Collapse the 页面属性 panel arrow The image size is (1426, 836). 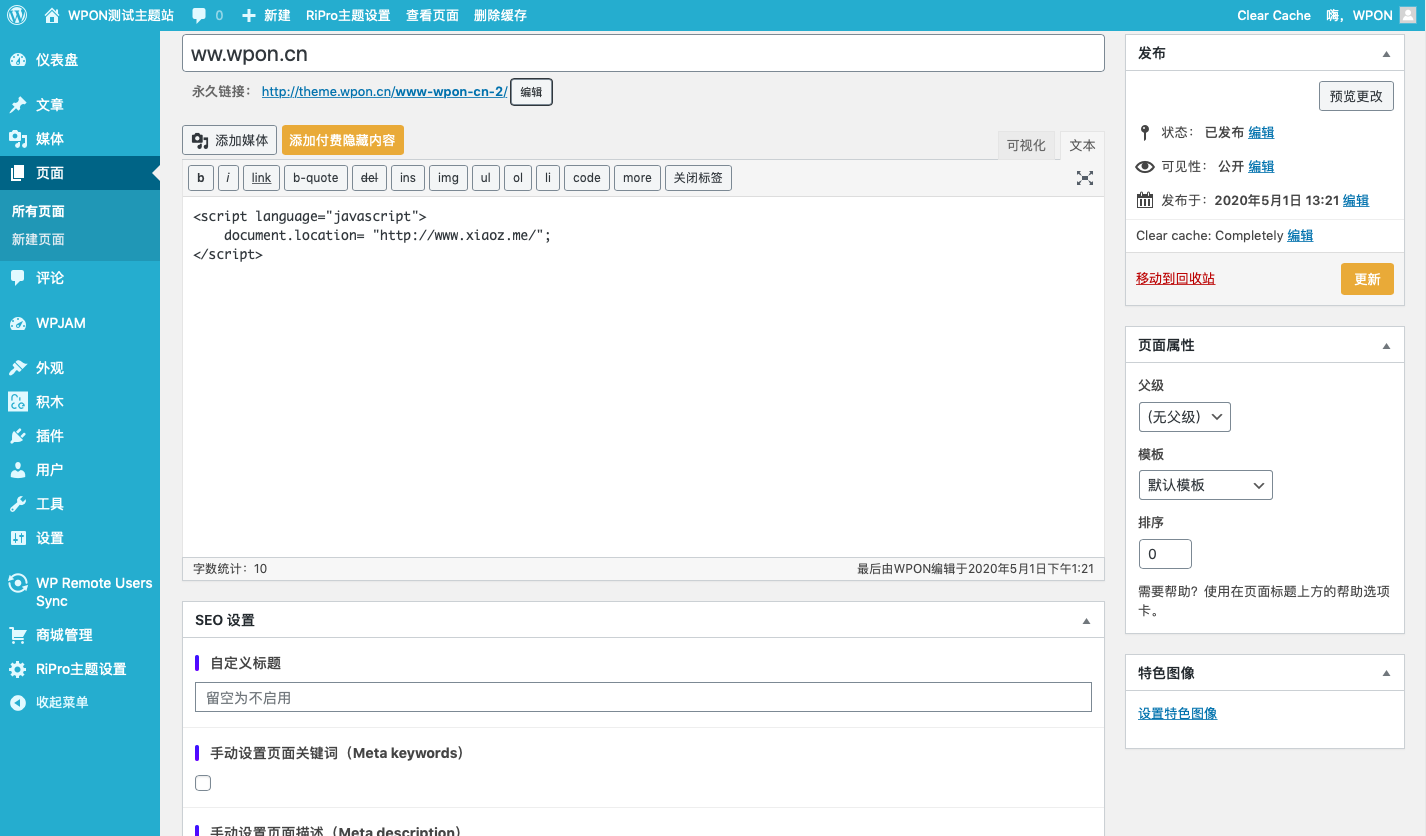(x=1386, y=346)
